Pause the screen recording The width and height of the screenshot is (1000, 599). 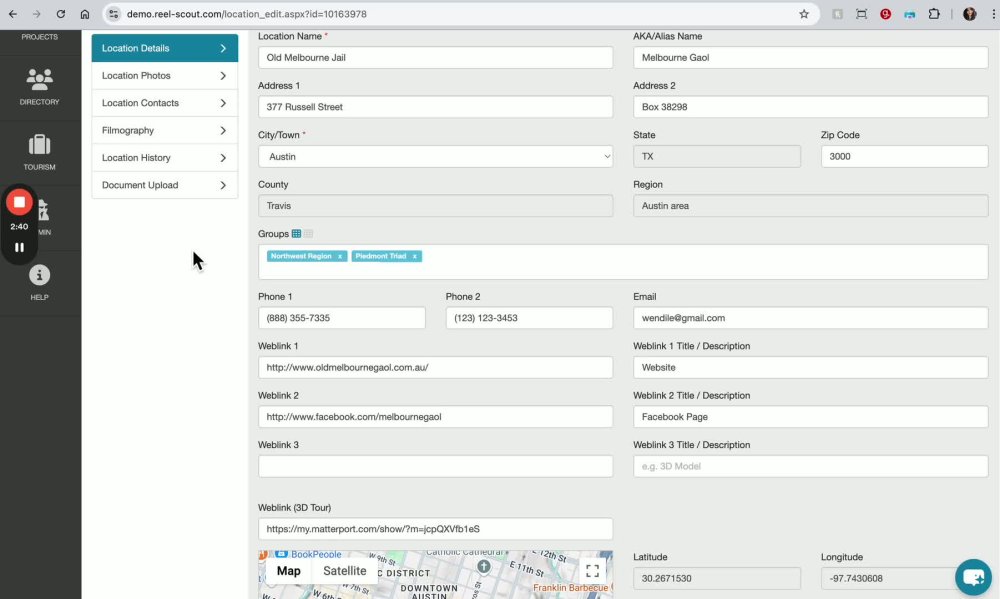(19, 248)
